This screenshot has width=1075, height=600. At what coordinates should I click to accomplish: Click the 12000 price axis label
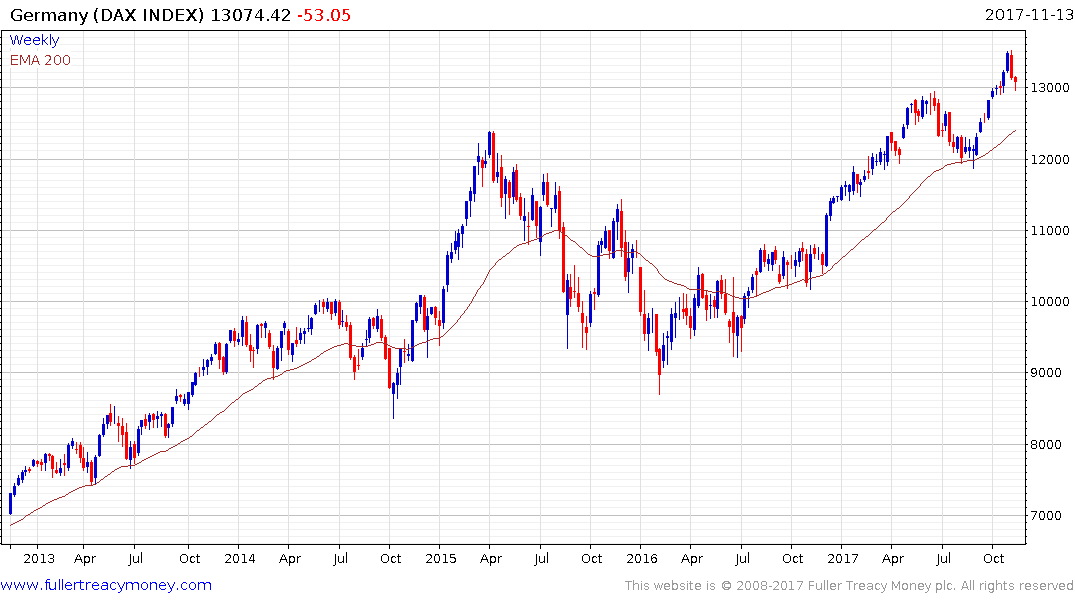click(x=1050, y=159)
